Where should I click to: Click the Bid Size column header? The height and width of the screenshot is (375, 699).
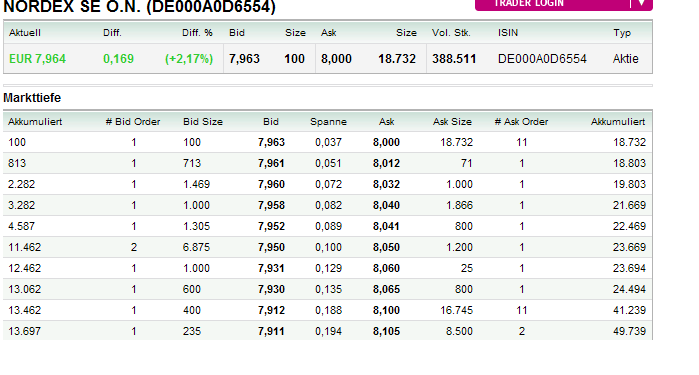203,122
